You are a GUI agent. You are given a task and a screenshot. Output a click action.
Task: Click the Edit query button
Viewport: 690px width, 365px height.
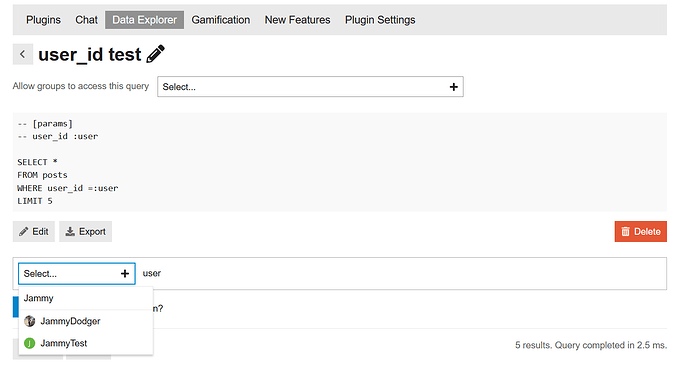click(x=33, y=232)
